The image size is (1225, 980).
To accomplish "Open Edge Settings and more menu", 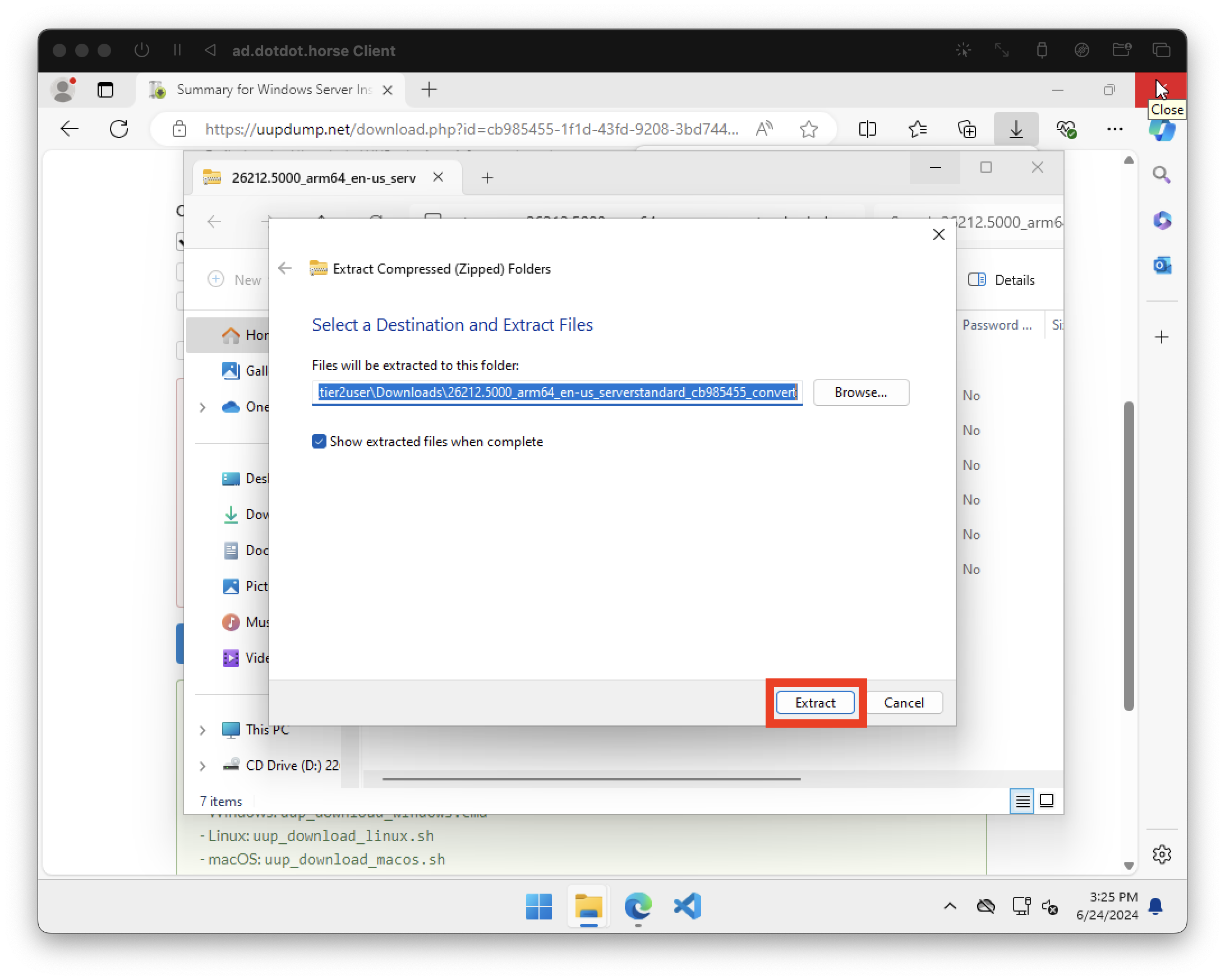I will click(x=1114, y=129).
